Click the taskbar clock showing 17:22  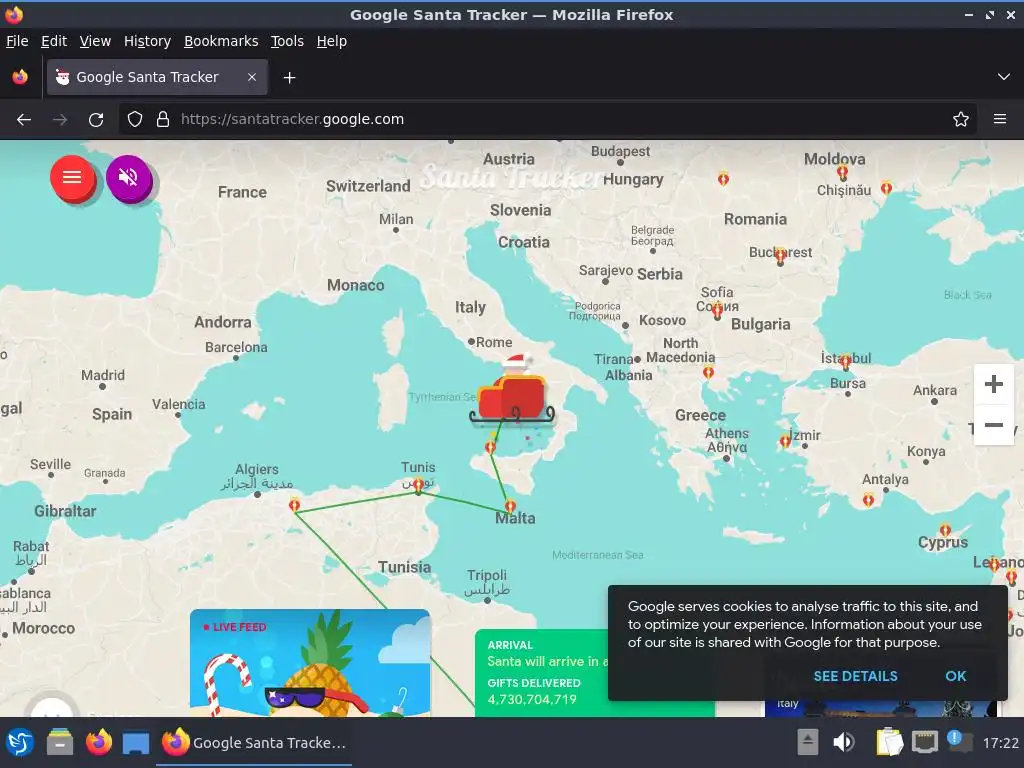click(1000, 743)
